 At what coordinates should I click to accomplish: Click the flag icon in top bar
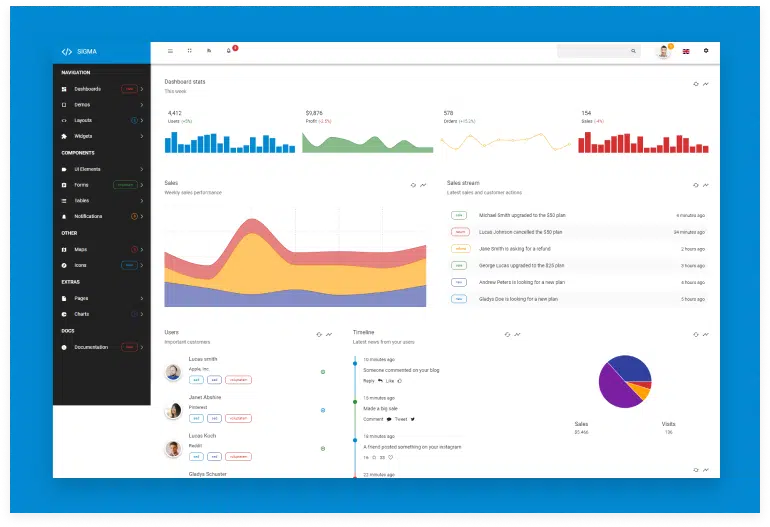(209, 51)
